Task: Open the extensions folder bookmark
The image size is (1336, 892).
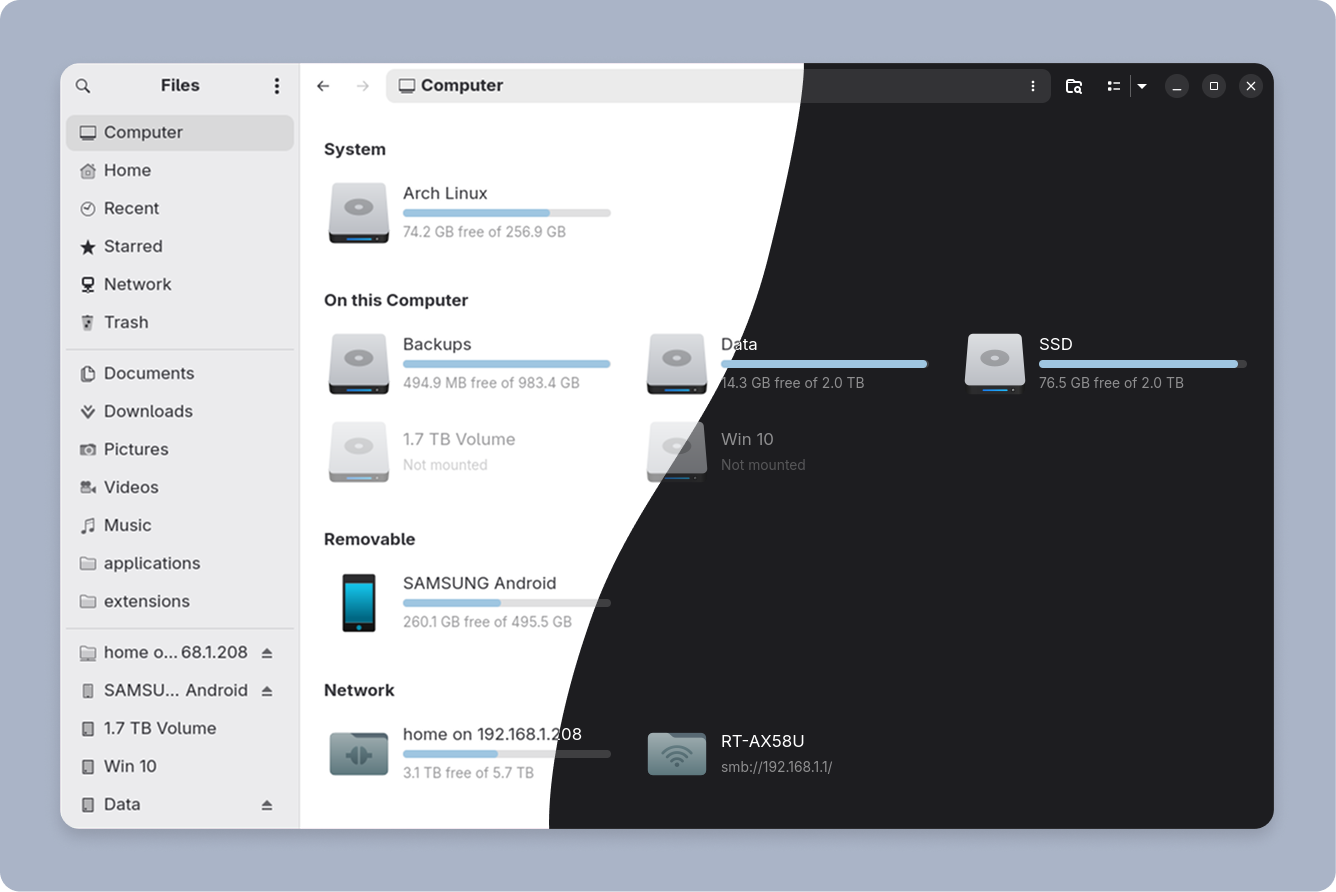Action: pos(180,602)
